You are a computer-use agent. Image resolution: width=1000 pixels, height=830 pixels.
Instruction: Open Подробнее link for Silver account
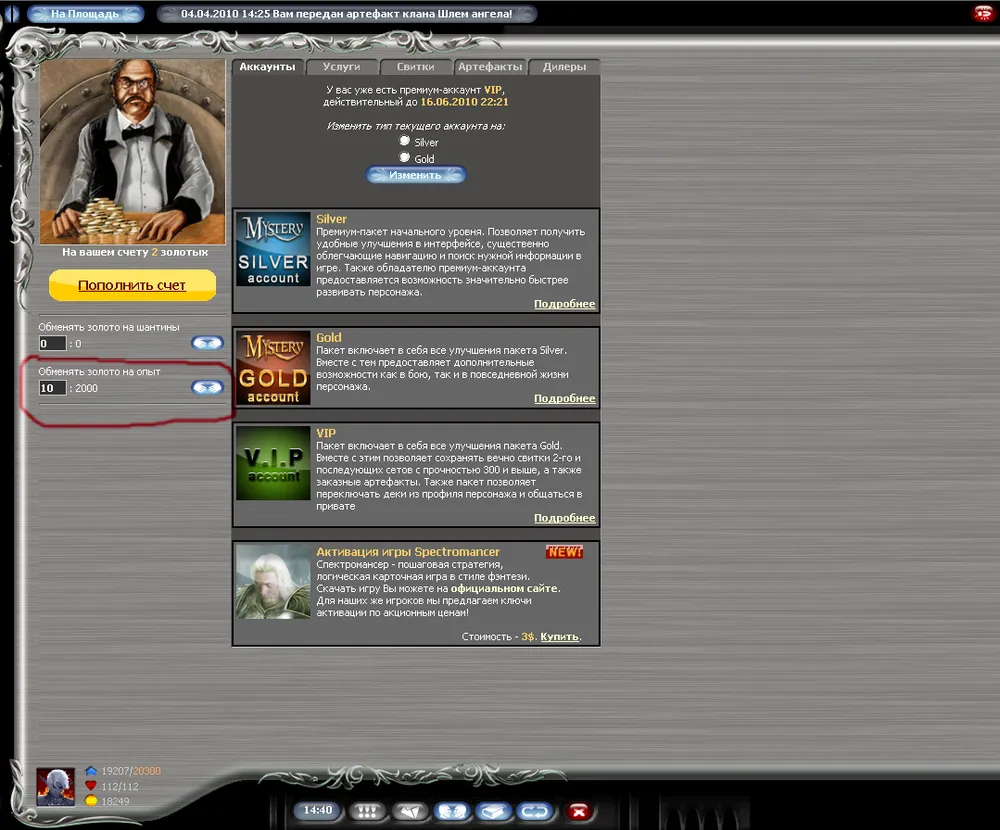564,304
